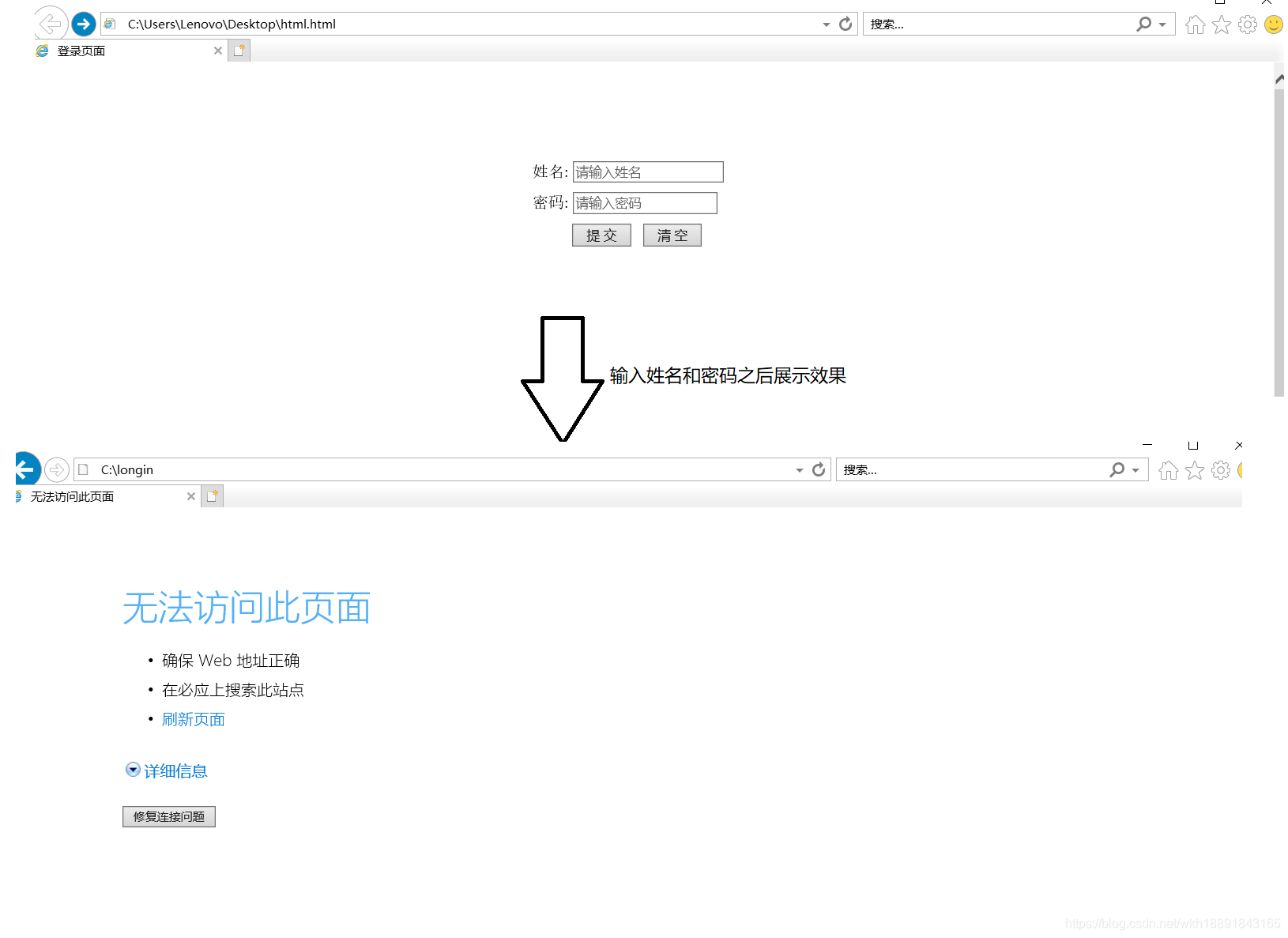Select the 登录页面 tab

pos(130,51)
